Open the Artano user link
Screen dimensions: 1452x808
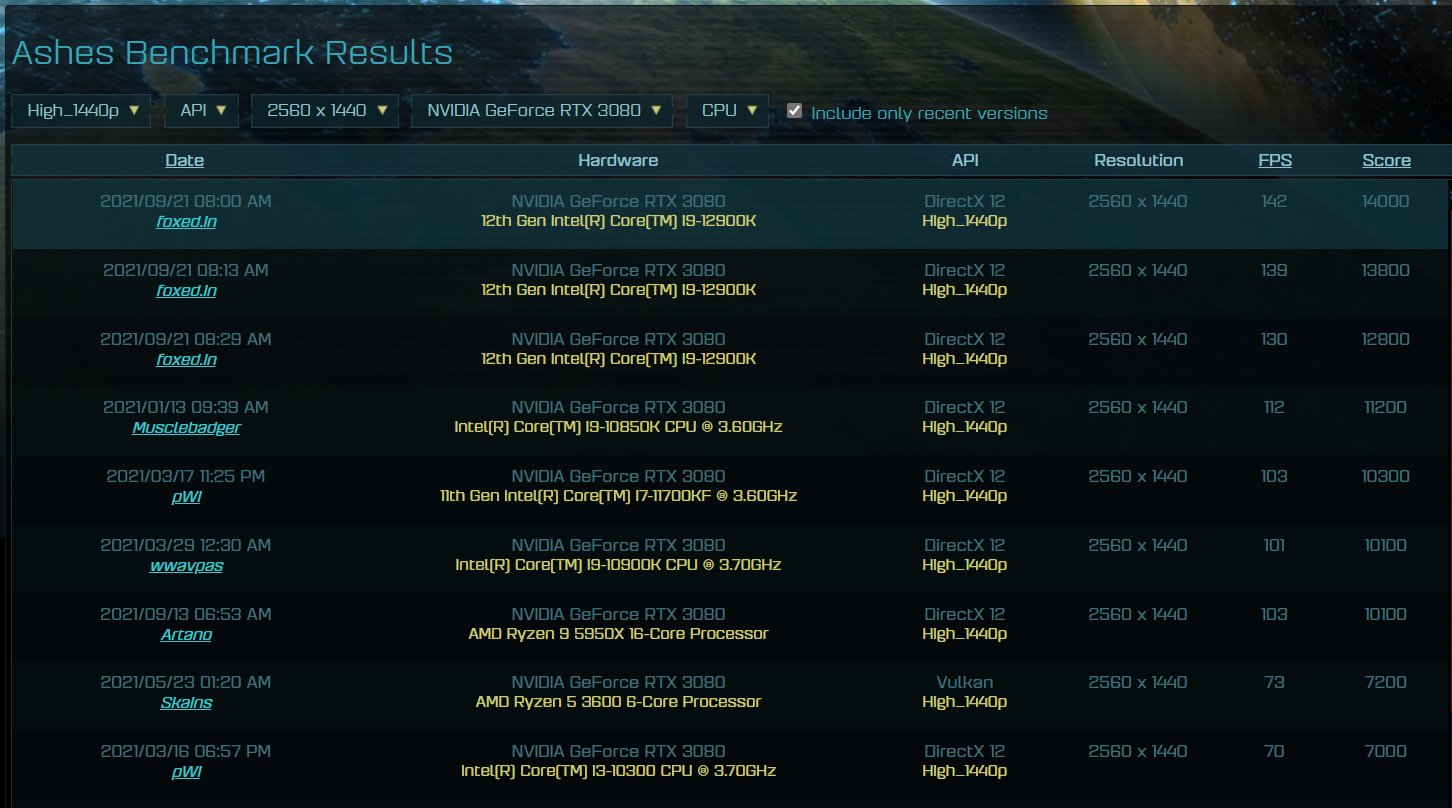pyautogui.click(x=186, y=635)
